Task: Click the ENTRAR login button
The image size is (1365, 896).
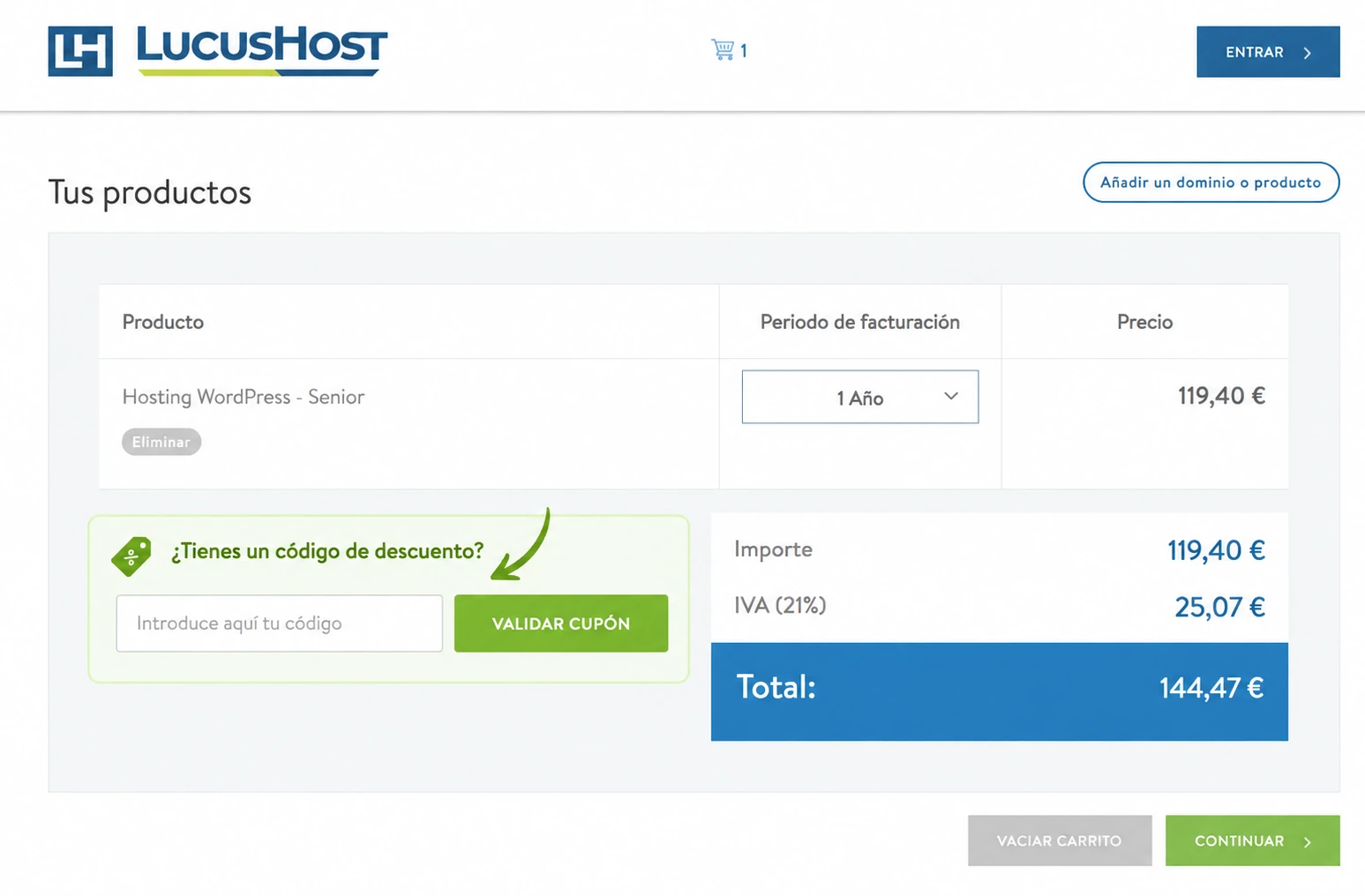Action: coord(1268,52)
